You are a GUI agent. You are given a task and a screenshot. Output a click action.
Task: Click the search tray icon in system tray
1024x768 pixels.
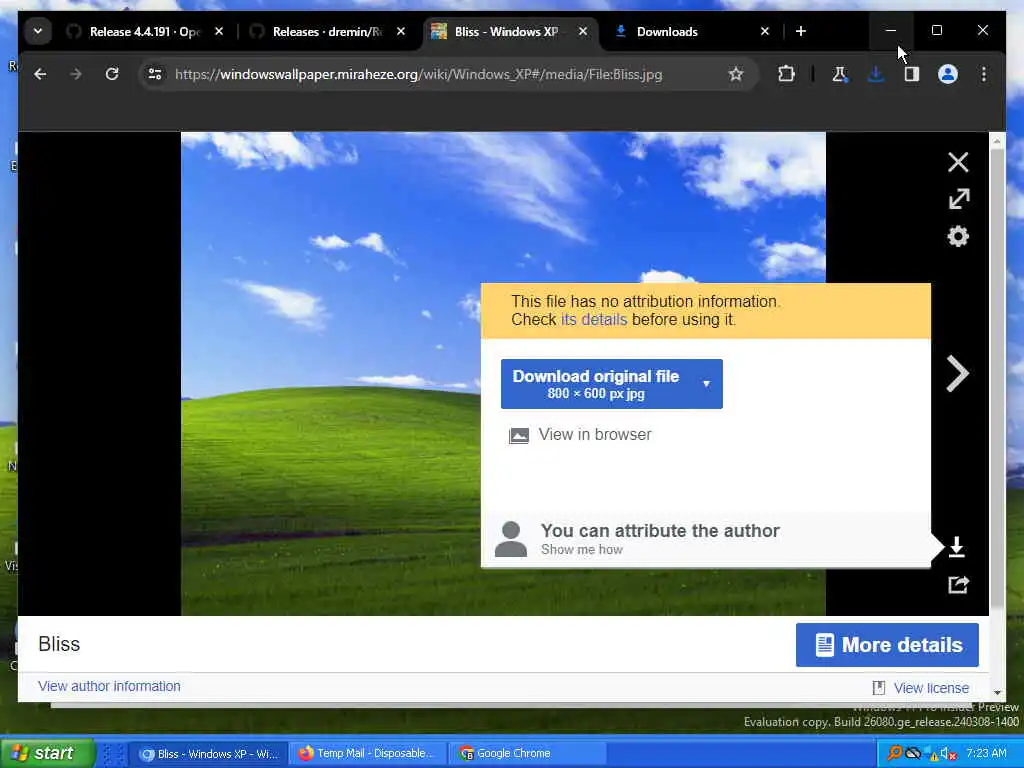click(894, 754)
